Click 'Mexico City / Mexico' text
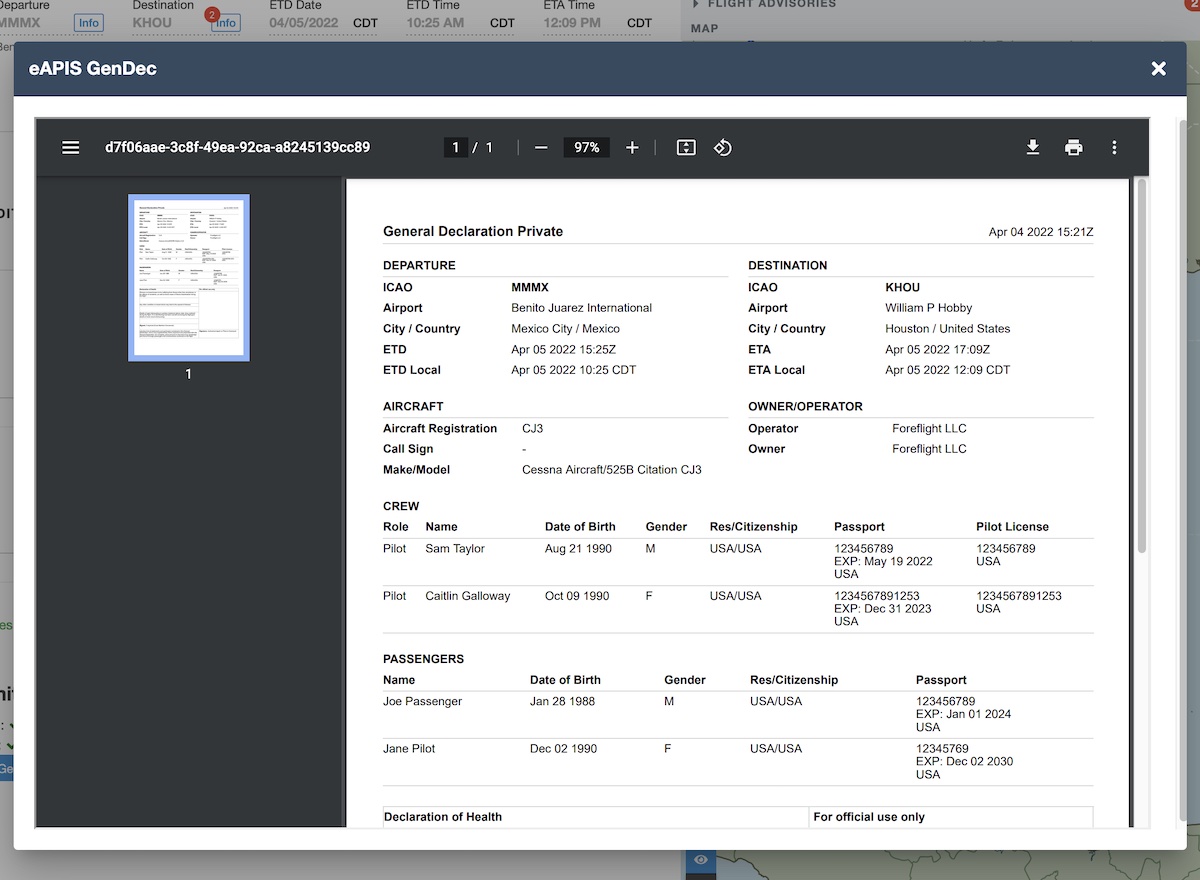 (565, 329)
